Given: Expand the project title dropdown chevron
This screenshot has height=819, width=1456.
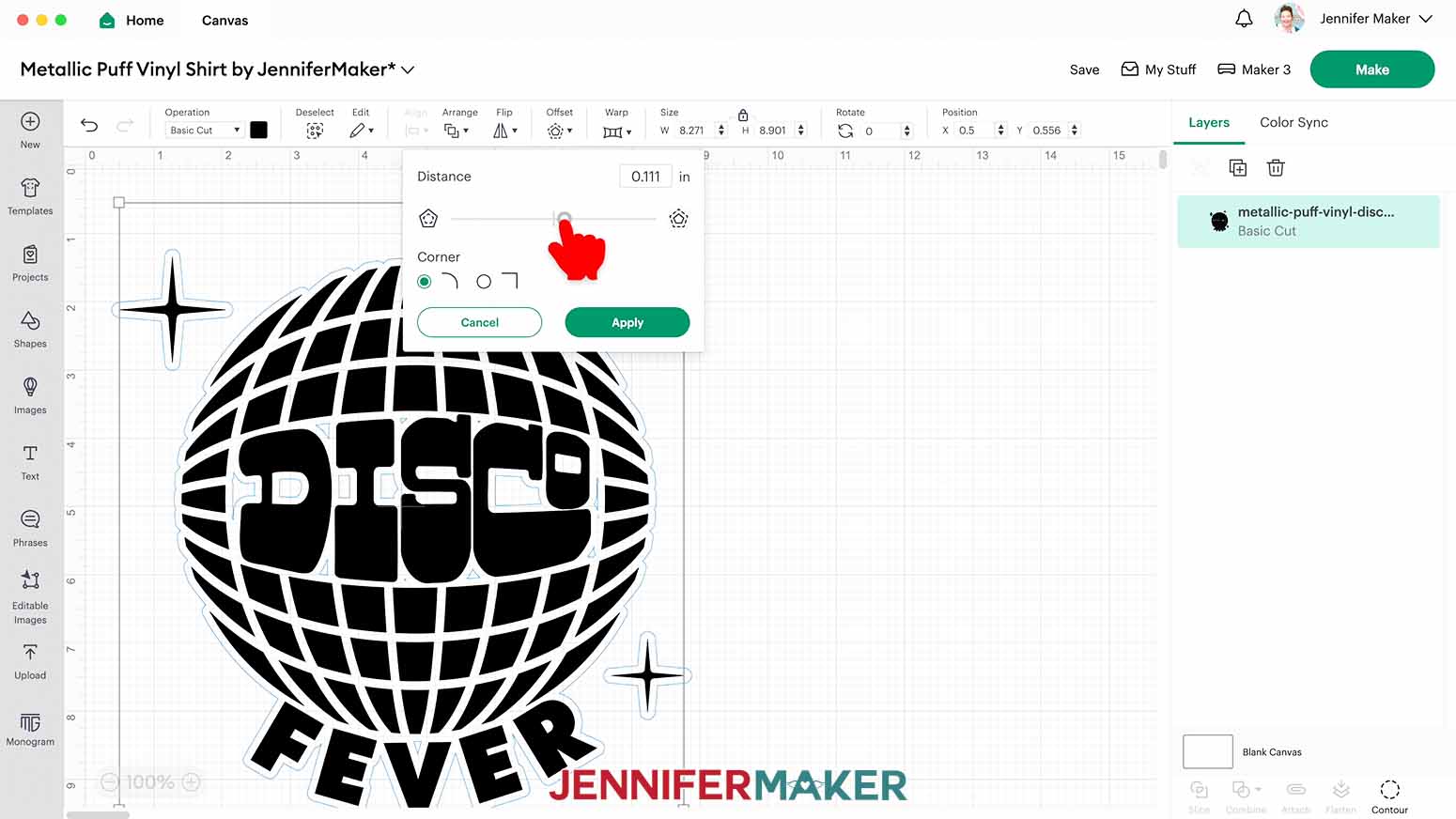Looking at the screenshot, I should [409, 70].
